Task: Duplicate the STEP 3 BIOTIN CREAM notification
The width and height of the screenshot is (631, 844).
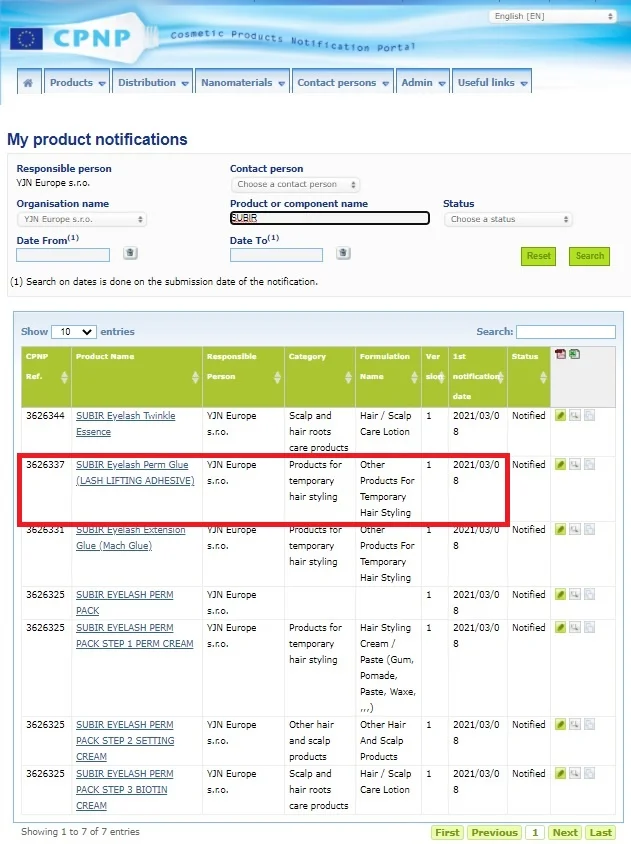Action: pyautogui.click(x=590, y=773)
